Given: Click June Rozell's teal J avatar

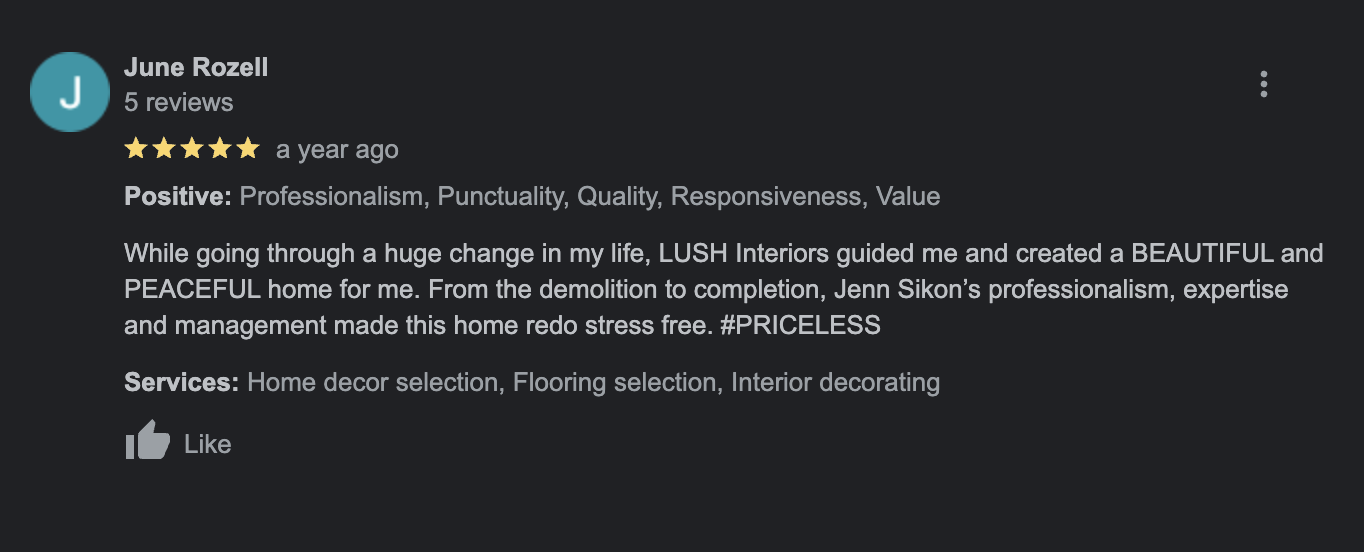Looking at the screenshot, I should pyautogui.click(x=70, y=92).
